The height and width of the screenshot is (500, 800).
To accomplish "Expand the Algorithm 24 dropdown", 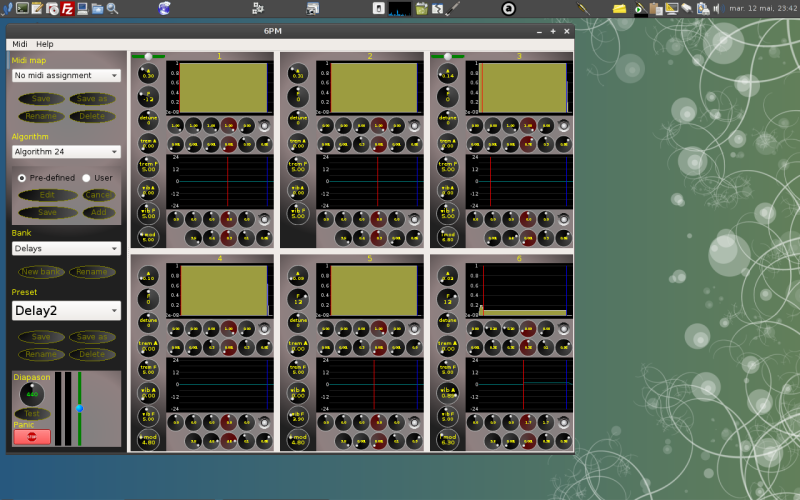I will (66, 151).
